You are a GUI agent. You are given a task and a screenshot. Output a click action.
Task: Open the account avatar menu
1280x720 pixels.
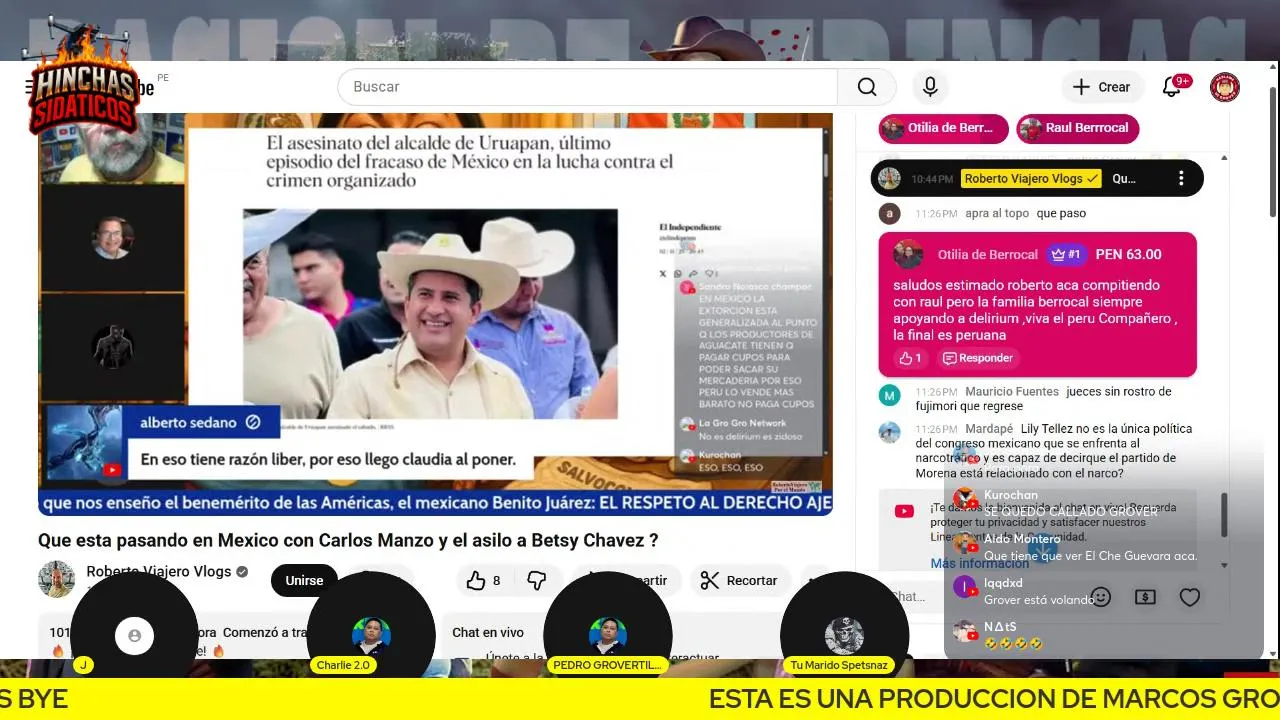tap(1225, 87)
